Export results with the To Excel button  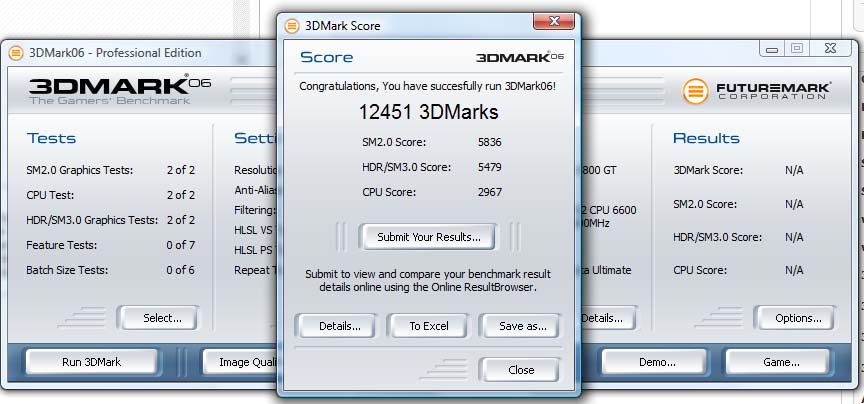point(428,326)
